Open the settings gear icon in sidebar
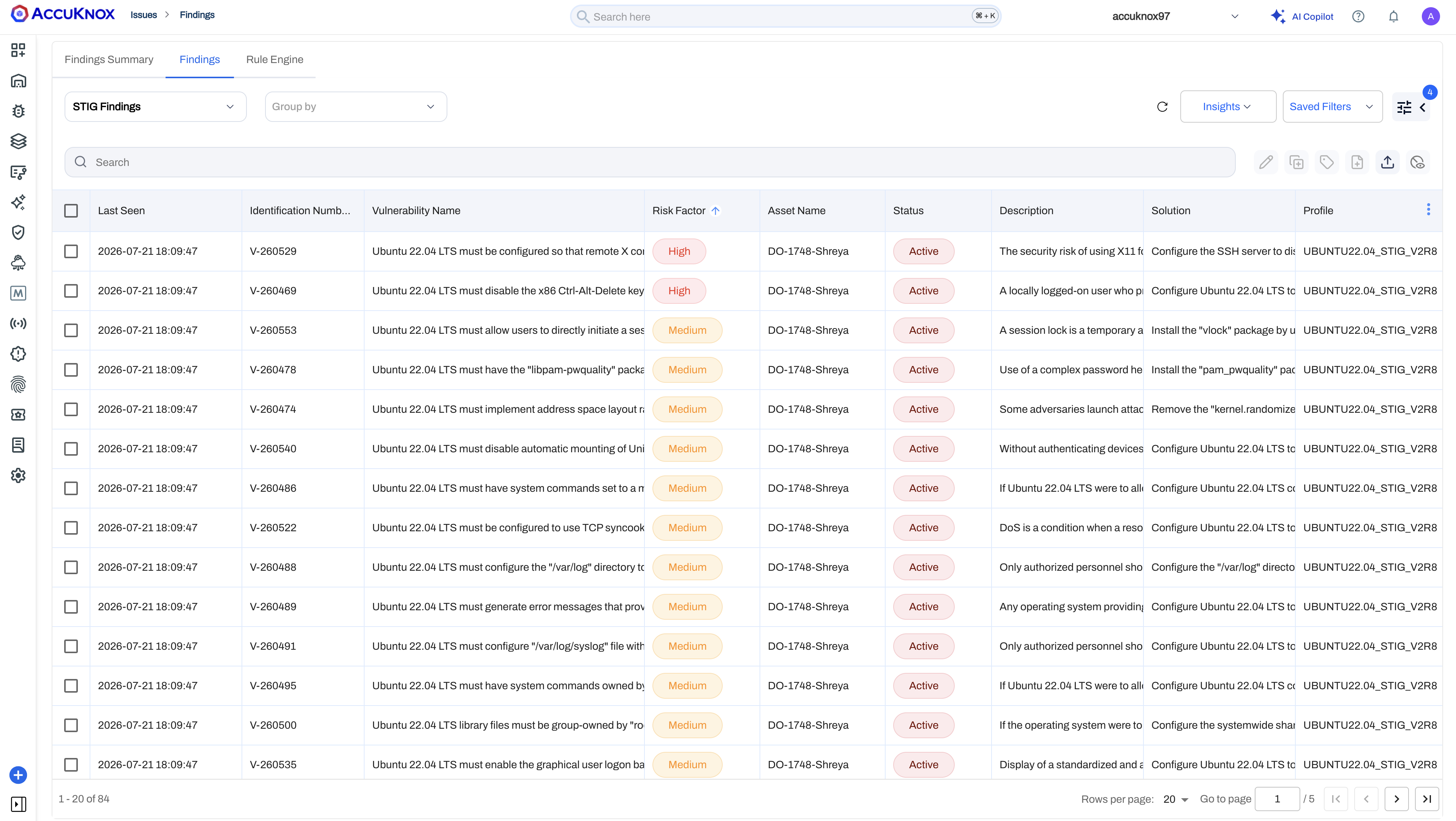 coord(18,476)
